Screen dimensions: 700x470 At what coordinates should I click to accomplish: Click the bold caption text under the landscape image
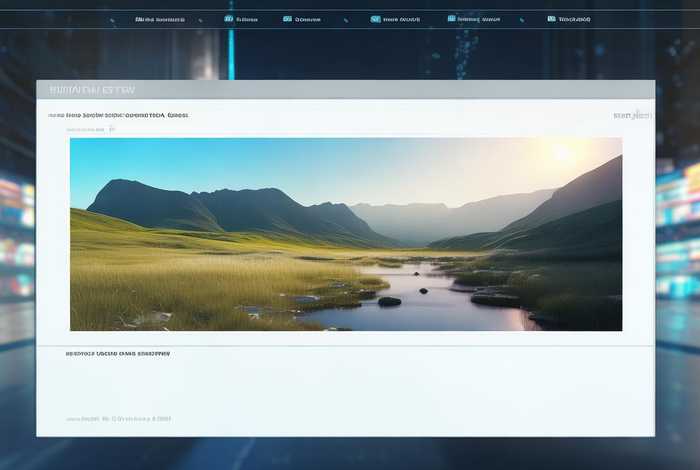(x=118, y=354)
